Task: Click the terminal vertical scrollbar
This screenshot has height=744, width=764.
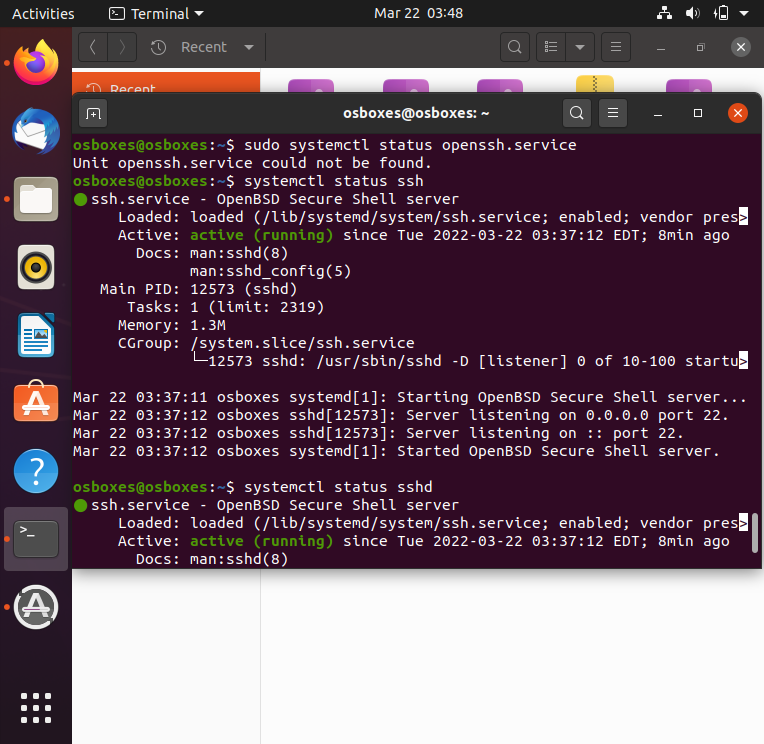Action: tap(755, 533)
